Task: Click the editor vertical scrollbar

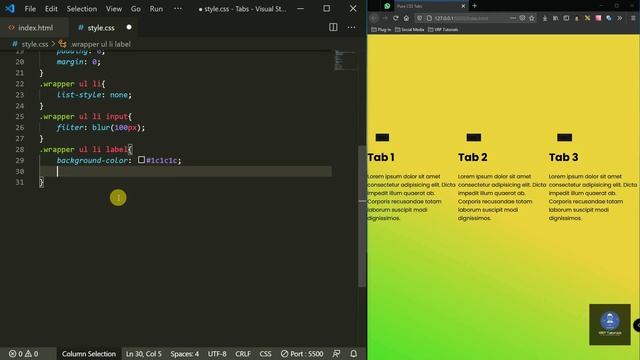Action: click(362, 216)
